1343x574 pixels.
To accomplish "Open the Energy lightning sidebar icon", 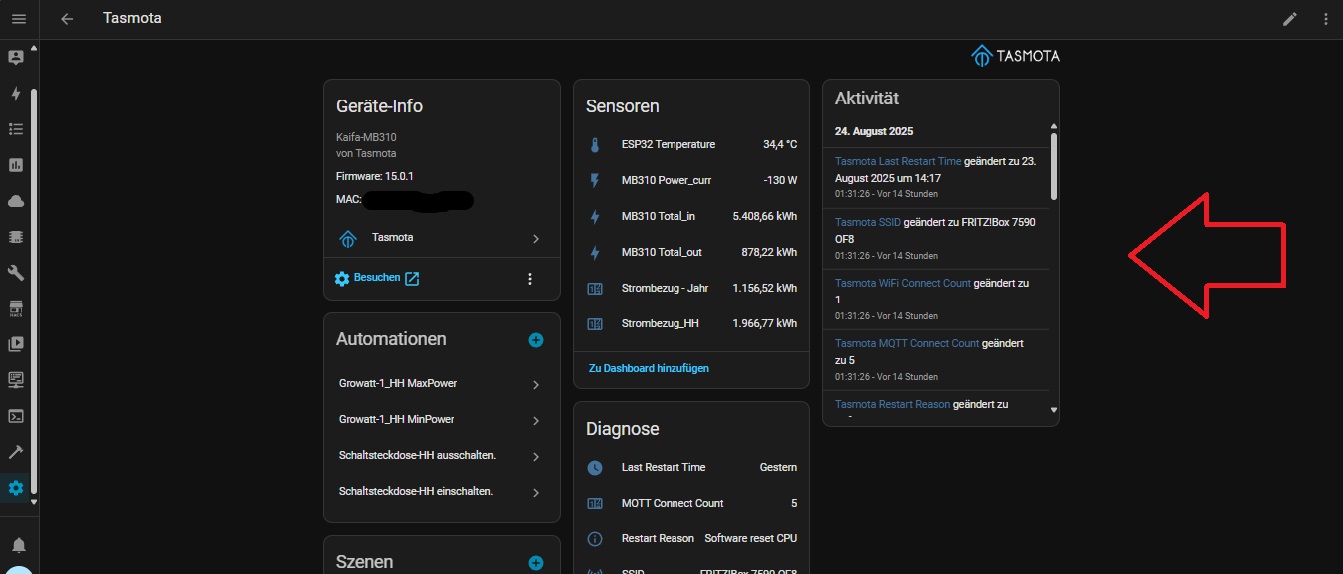I will pyautogui.click(x=16, y=94).
